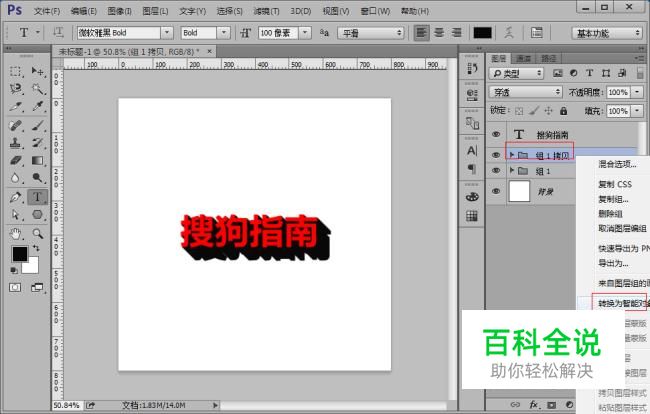Open the Paragraph panel icon
Viewport: 650px width, 414px height.
472,169
